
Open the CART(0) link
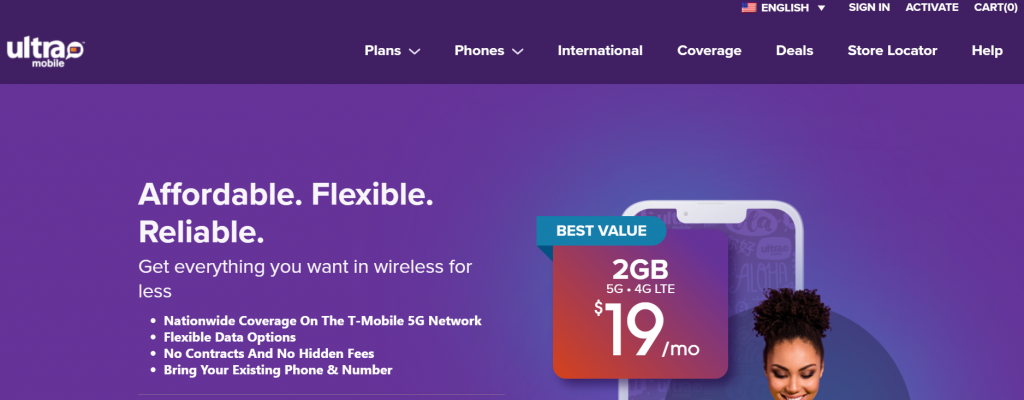coord(996,7)
